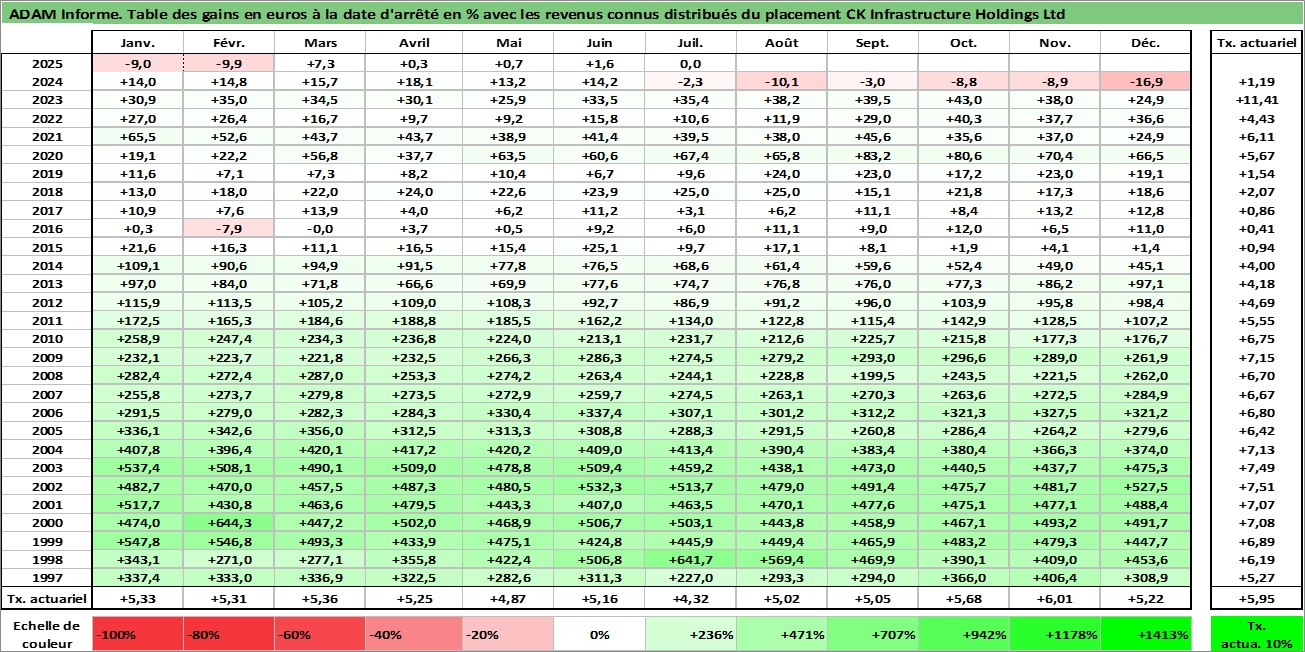Select the +43,0 cell in October 2023
This screenshot has height=652, width=1305.
(963, 100)
